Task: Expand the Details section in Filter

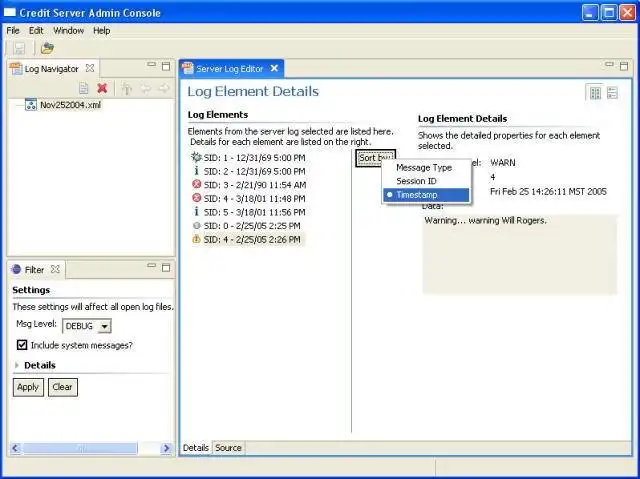Action: [17, 365]
